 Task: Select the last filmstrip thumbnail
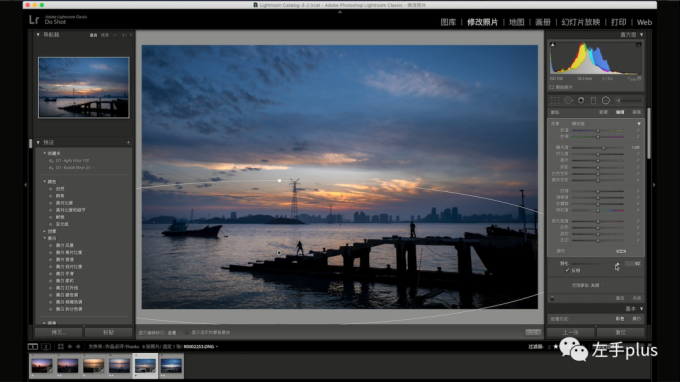click(171, 366)
